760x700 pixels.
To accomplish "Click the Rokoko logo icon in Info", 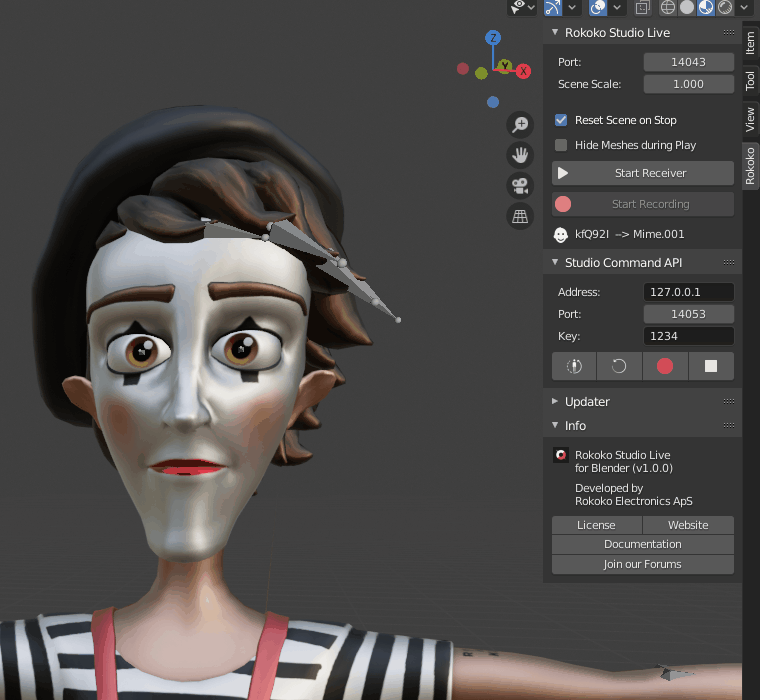I will click(561, 455).
